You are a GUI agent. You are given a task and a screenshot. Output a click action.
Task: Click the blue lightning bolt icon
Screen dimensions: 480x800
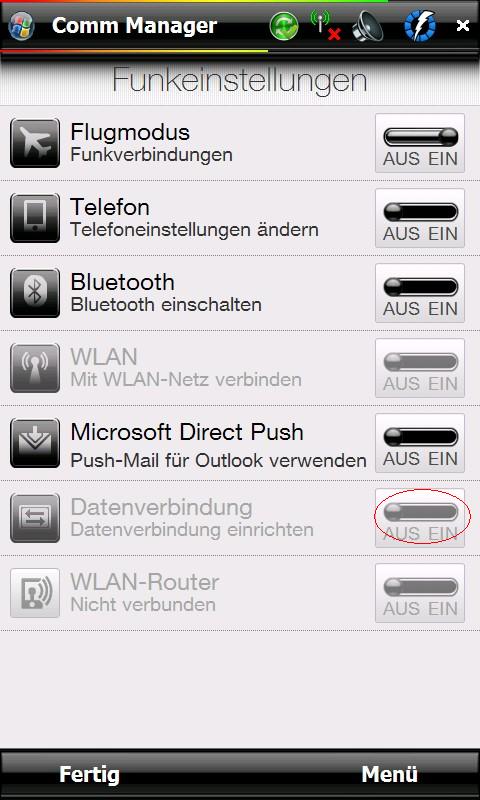420,26
